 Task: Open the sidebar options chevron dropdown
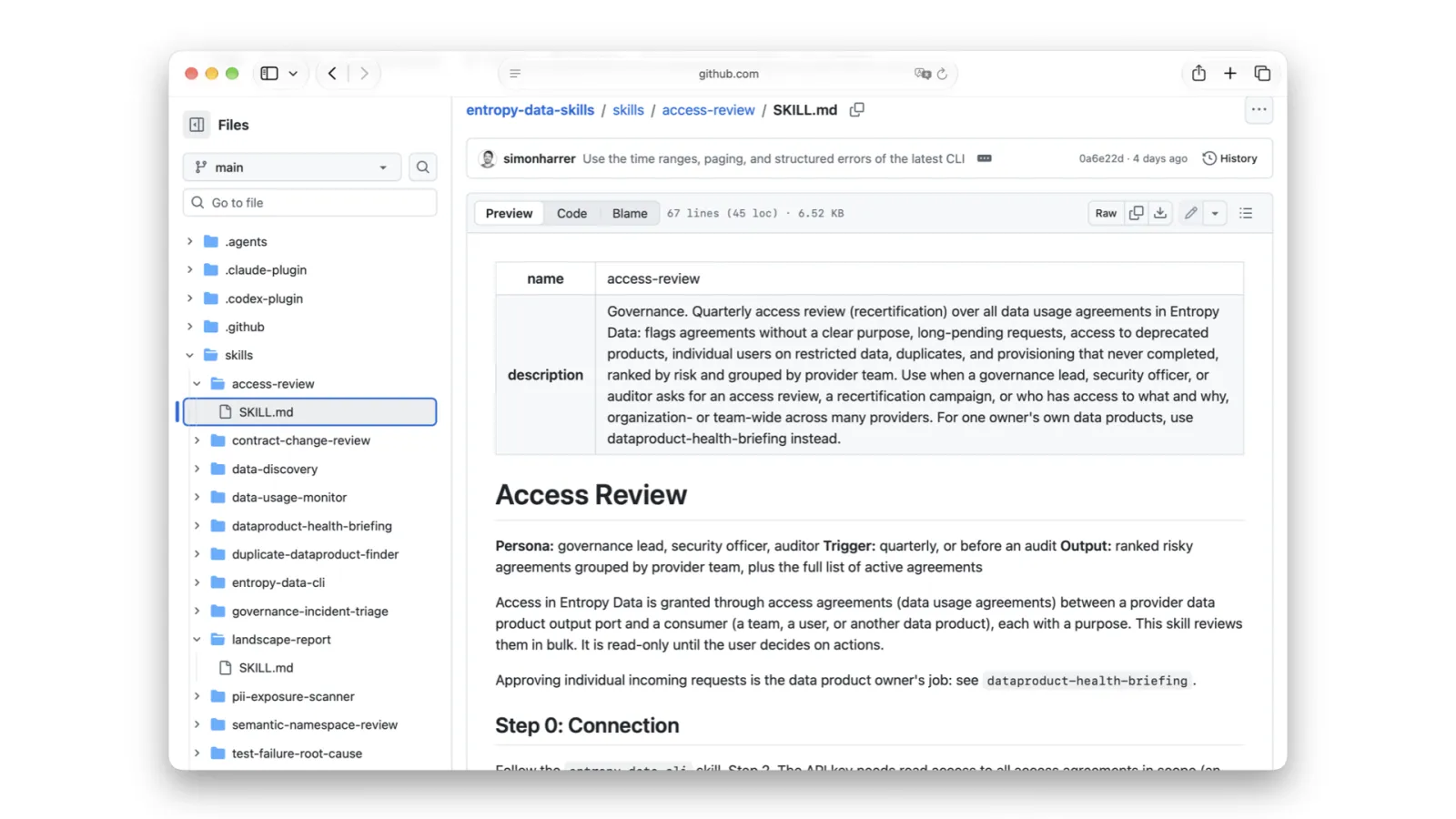293,74
